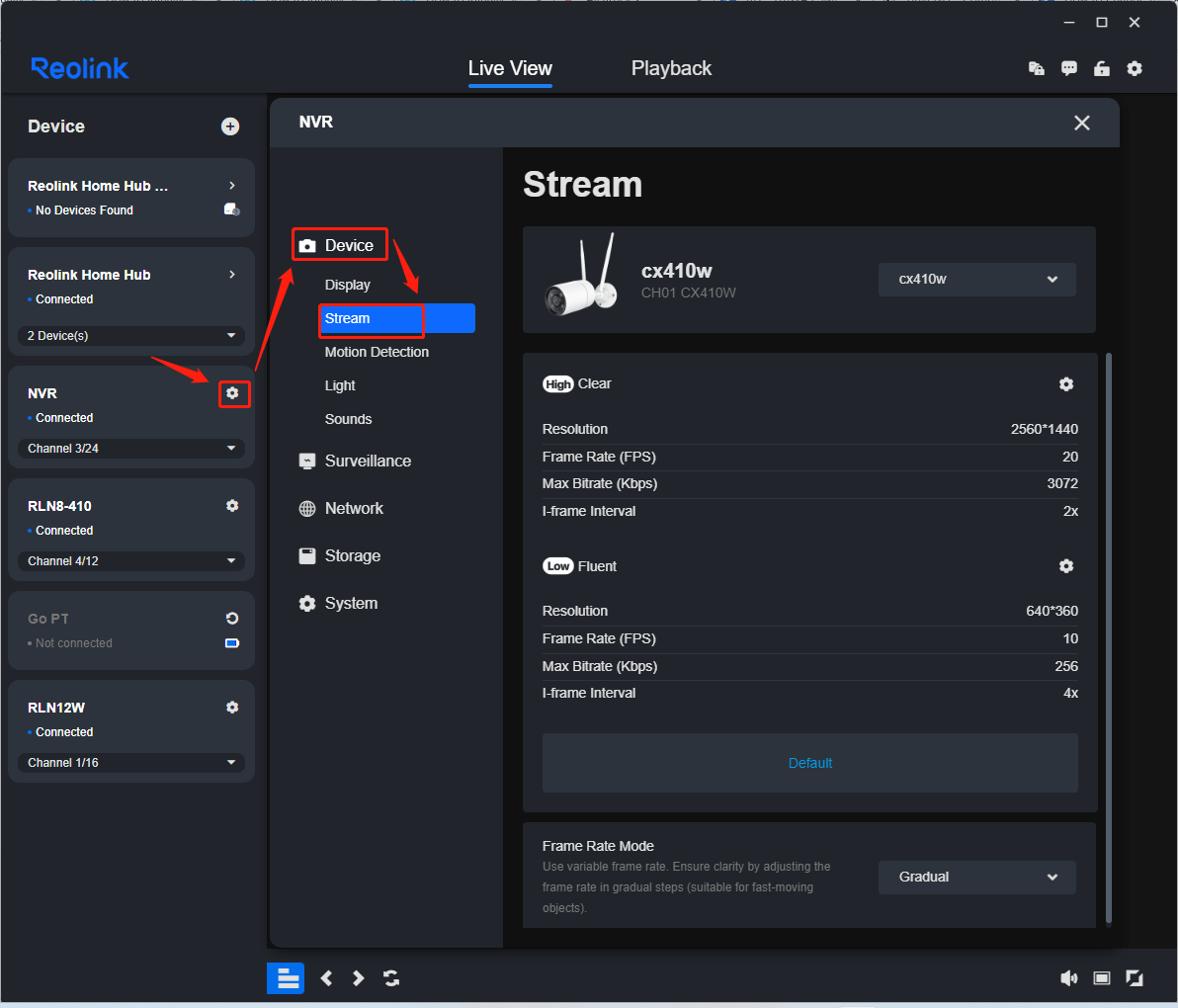Open Fluent stream settings gear

click(x=1066, y=565)
